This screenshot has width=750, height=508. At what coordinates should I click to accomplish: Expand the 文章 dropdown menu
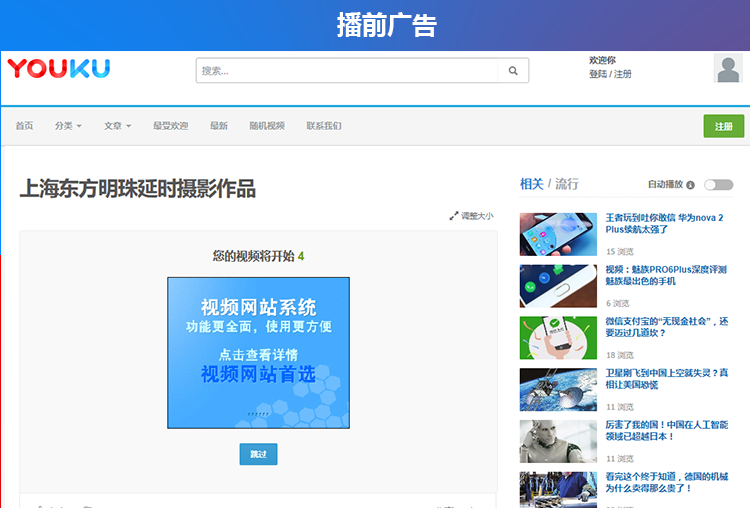[x=117, y=126]
